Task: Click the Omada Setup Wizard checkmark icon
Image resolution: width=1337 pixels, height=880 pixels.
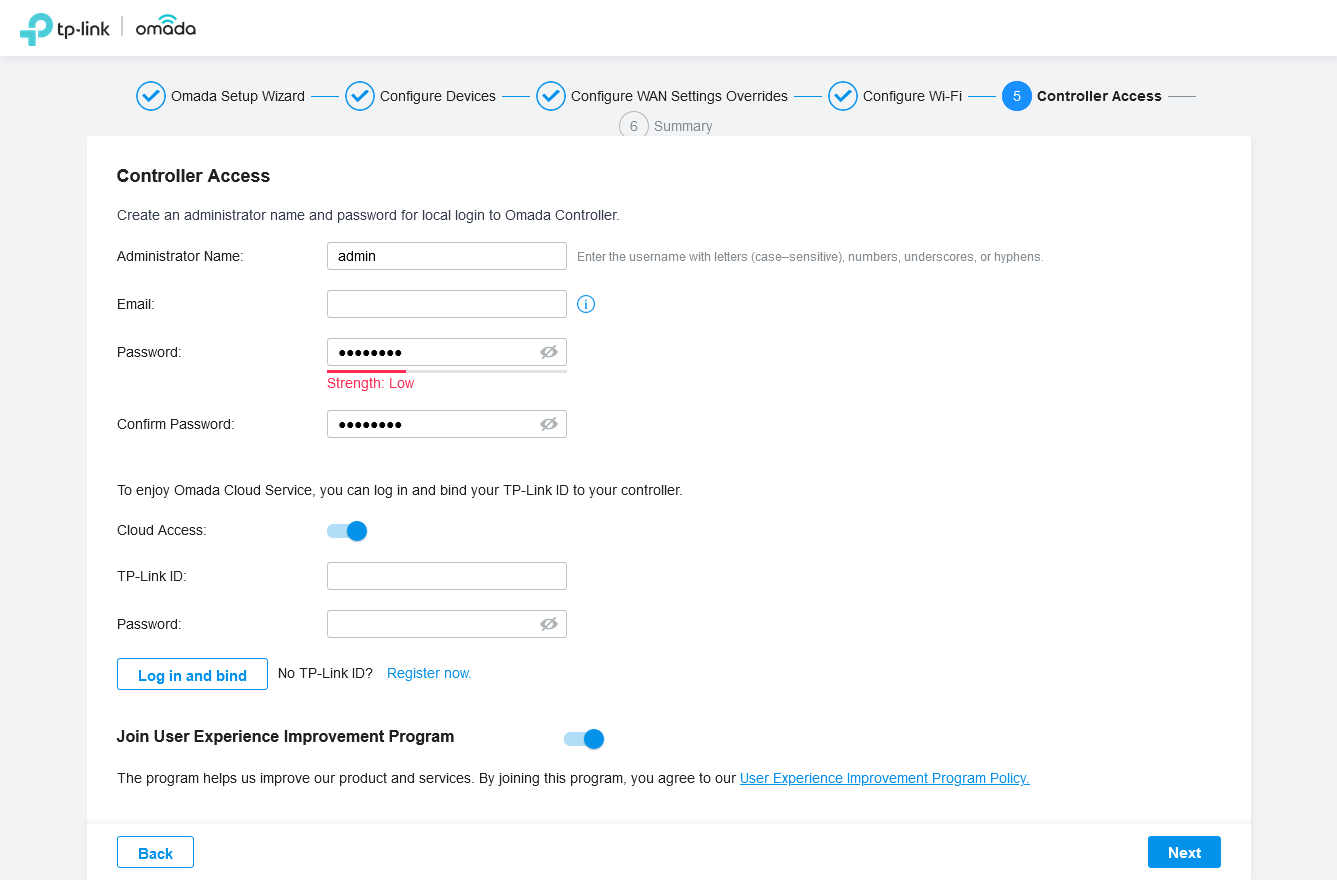Action: click(151, 96)
